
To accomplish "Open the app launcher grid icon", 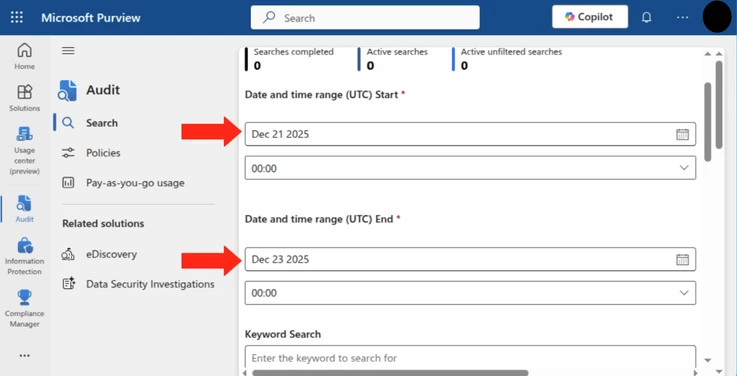I will click(x=17, y=18).
